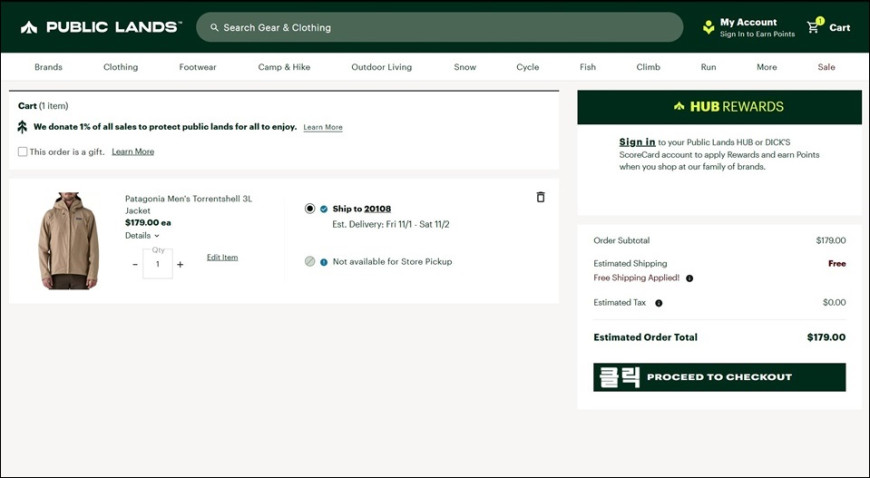Click info icon beside Not available for Store Pickup

pos(324,262)
